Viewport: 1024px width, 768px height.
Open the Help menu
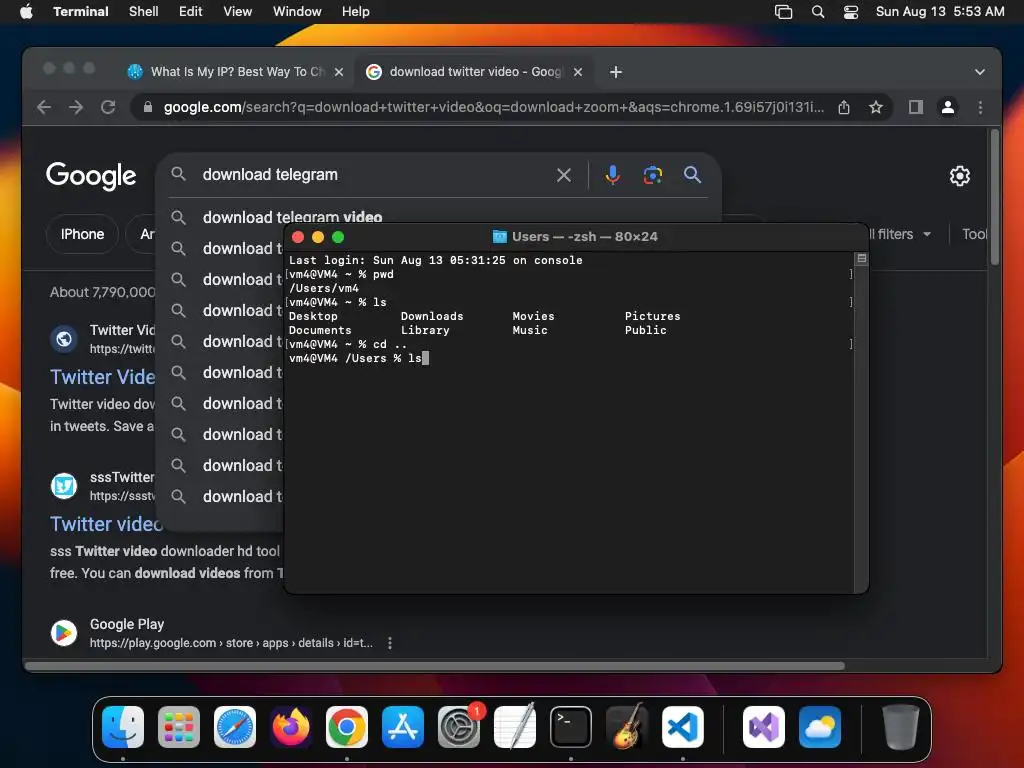click(355, 12)
